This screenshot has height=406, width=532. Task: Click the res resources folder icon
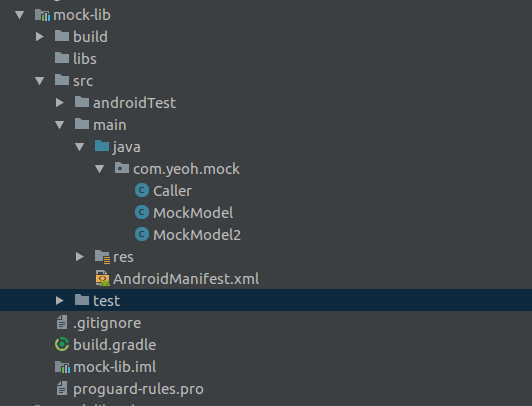tap(102, 257)
